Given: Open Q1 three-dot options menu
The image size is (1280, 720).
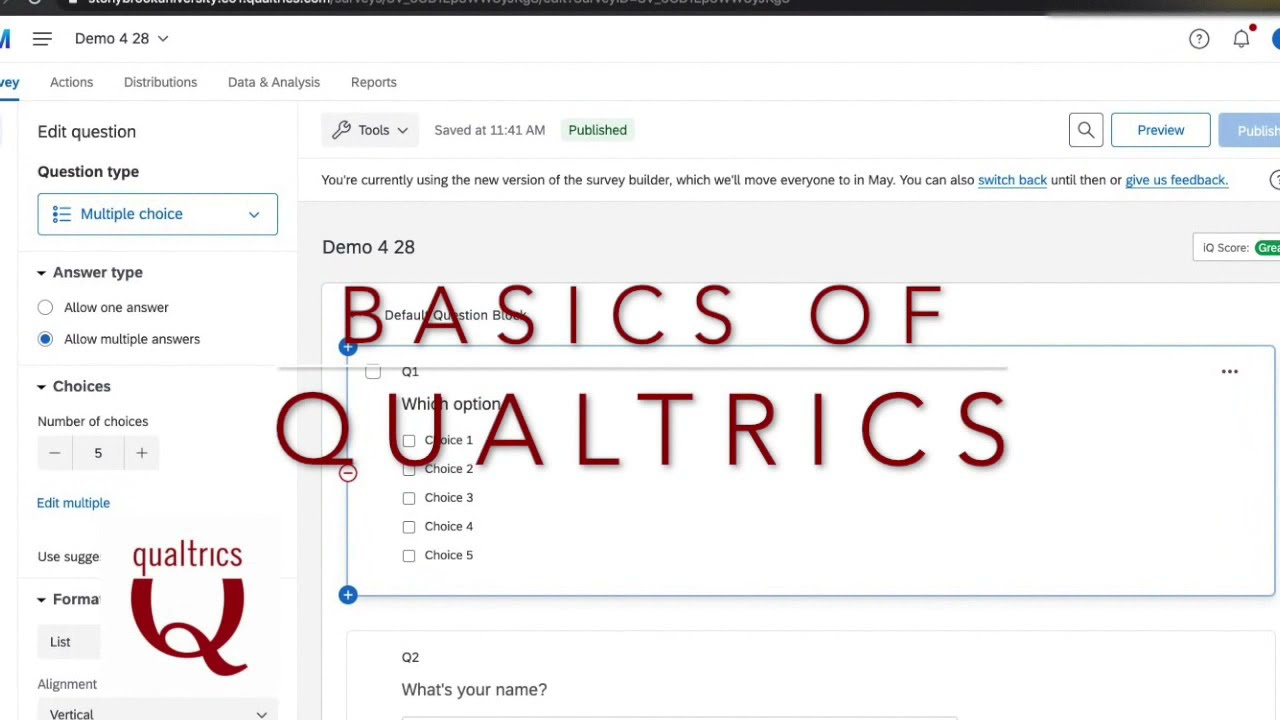Looking at the screenshot, I should click(x=1230, y=372).
